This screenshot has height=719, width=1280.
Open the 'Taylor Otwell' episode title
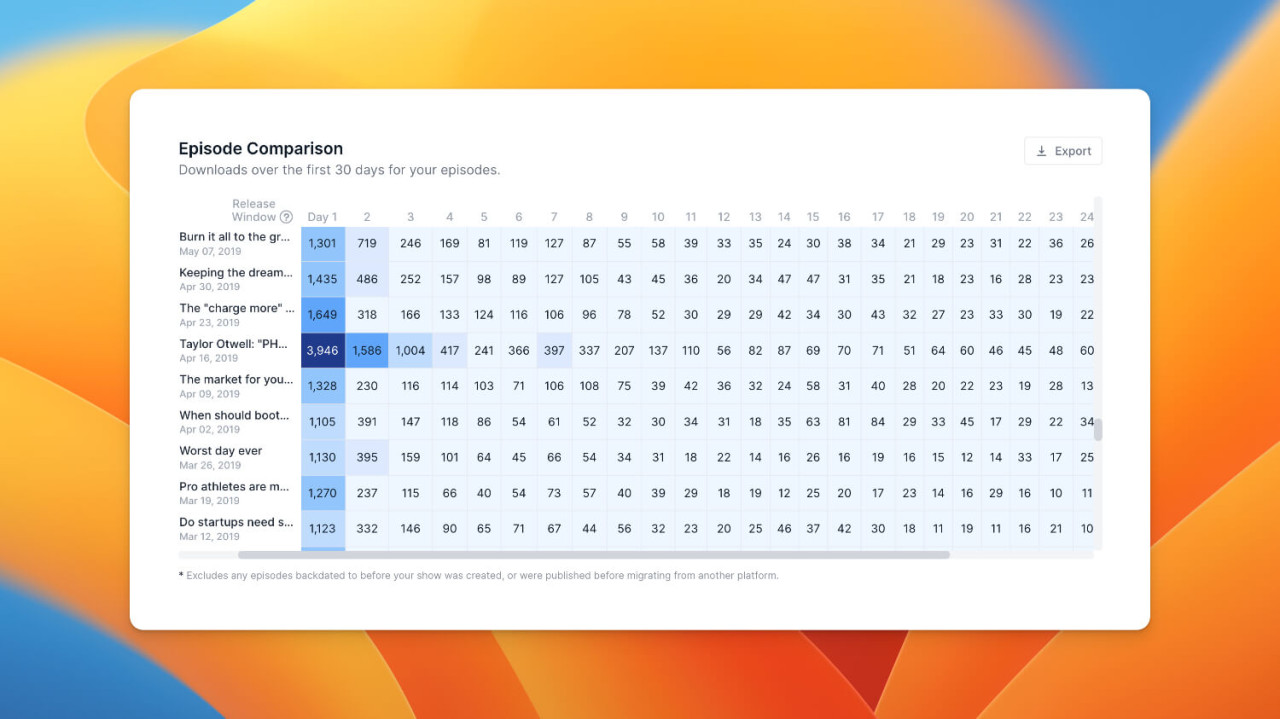tap(235, 344)
